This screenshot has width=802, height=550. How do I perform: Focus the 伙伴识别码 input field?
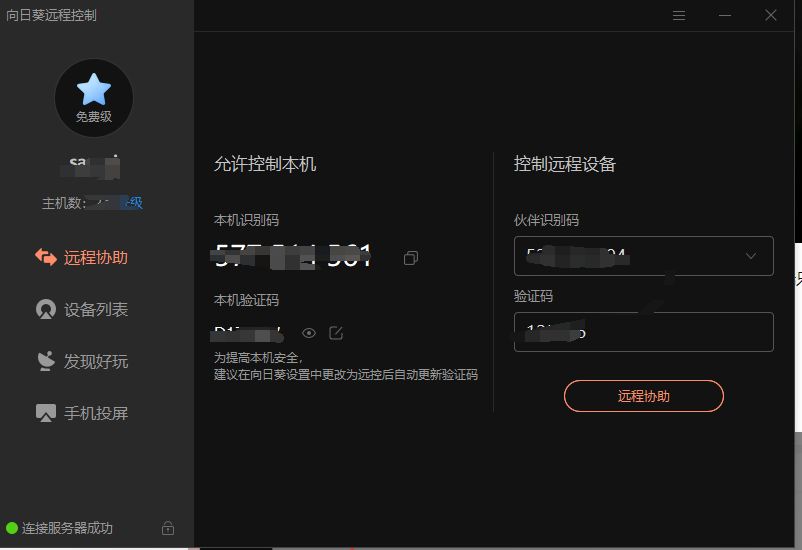pyautogui.click(x=643, y=256)
